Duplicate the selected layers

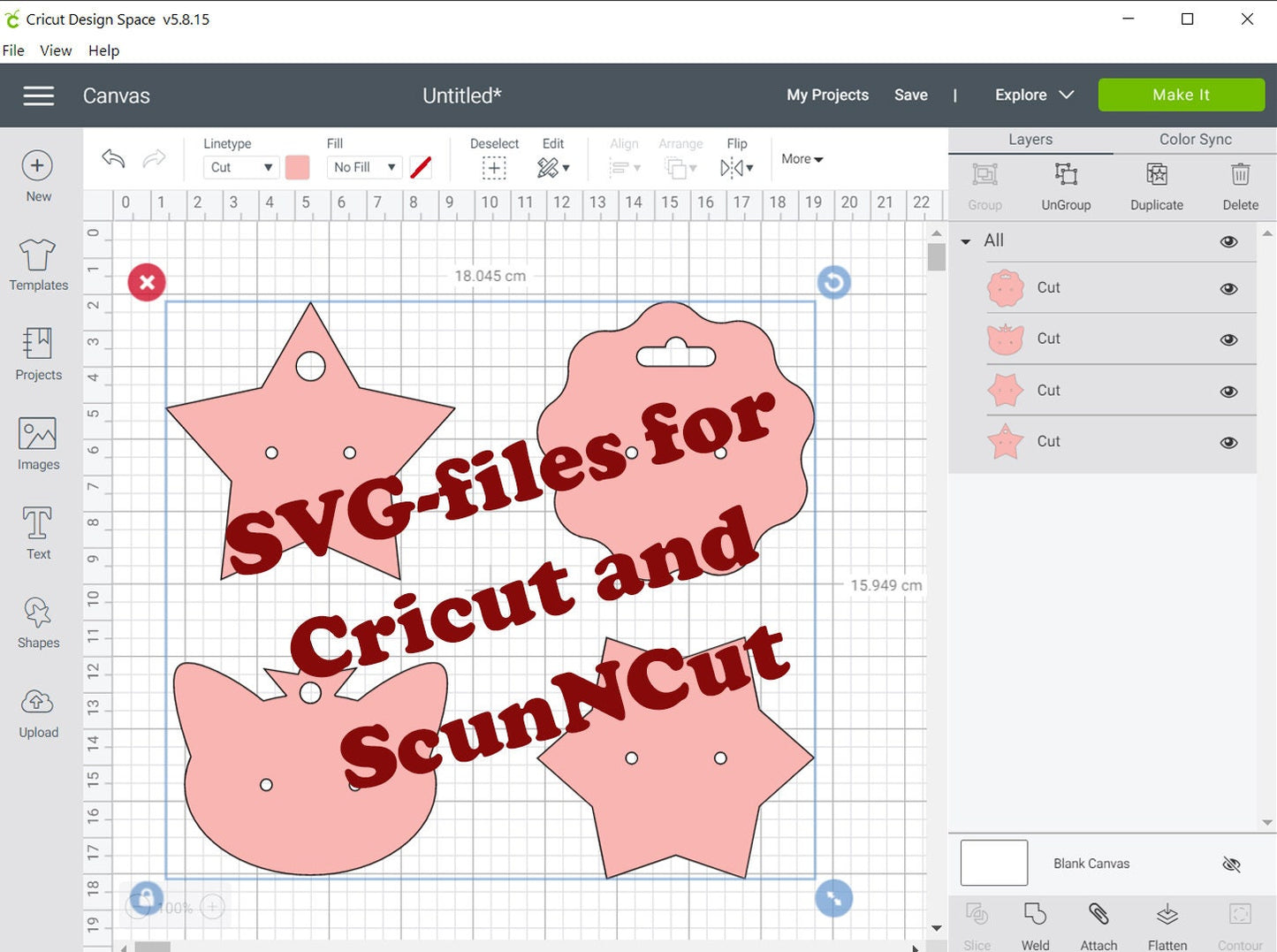(x=1157, y=187)
